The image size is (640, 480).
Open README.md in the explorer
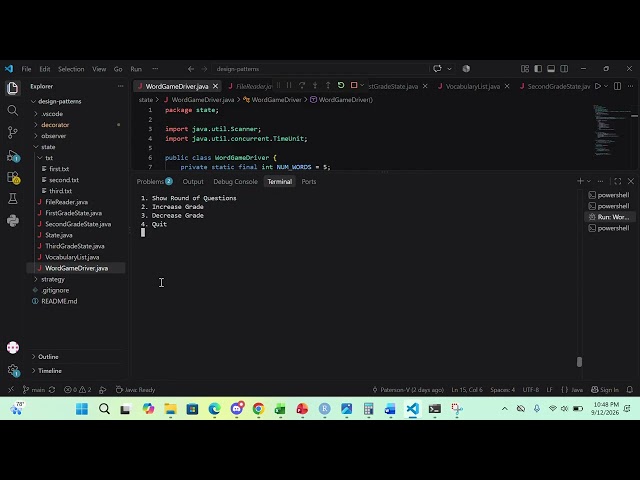pos(59,301)
